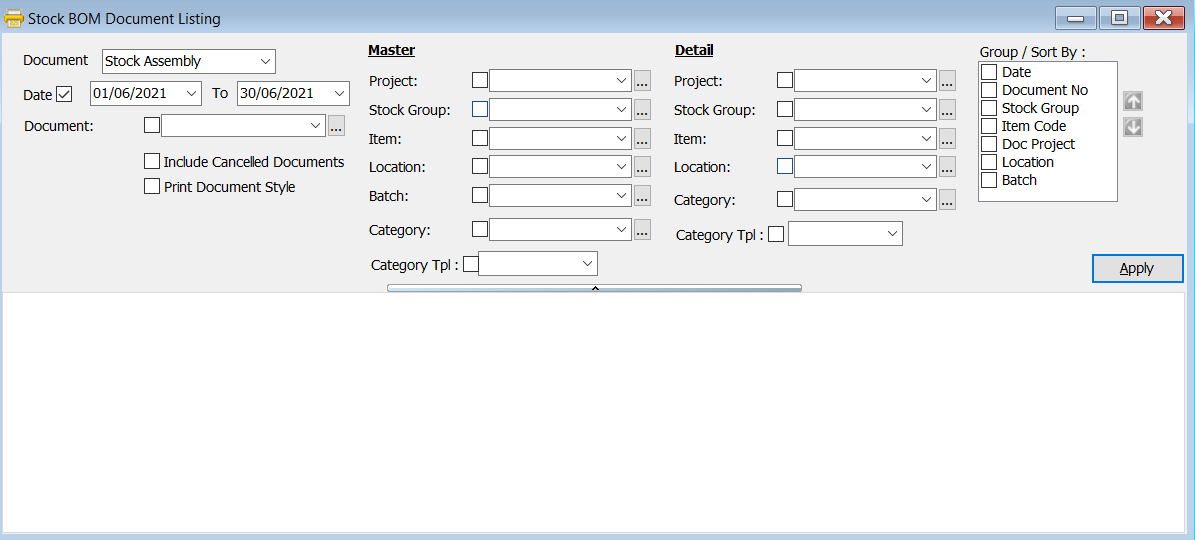The height and width of the screenshot is (540, 1195).
Task: Open Detail Category lookup ellipsis button
Action: click(947, 200)
